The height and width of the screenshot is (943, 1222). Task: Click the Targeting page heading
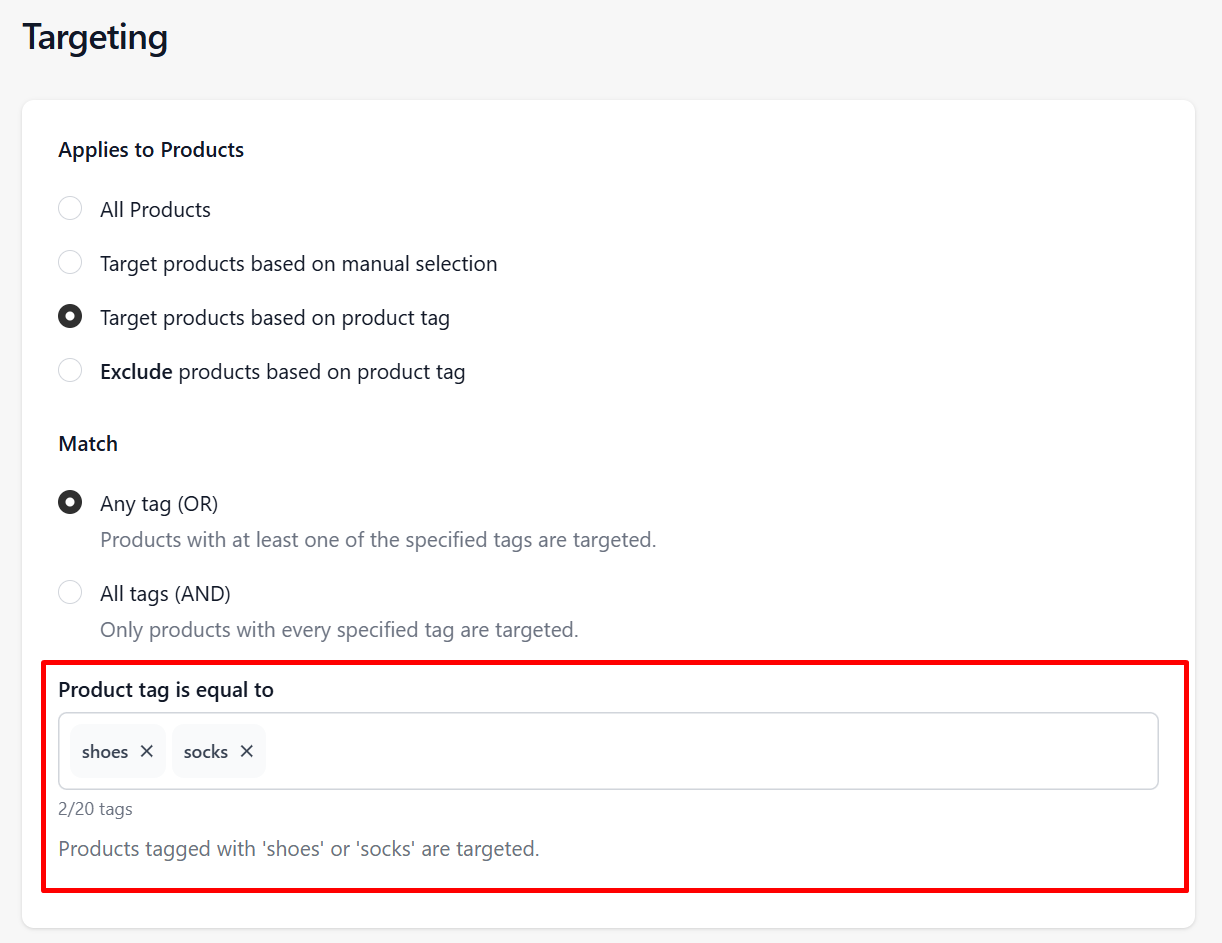click(x=95, y=38)
